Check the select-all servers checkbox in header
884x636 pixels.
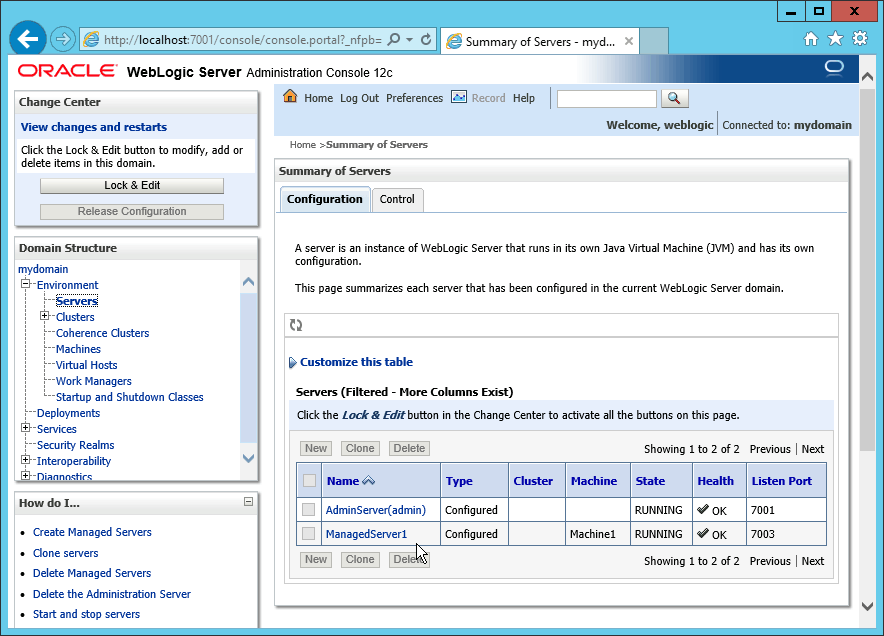click(x=309, y=481)
